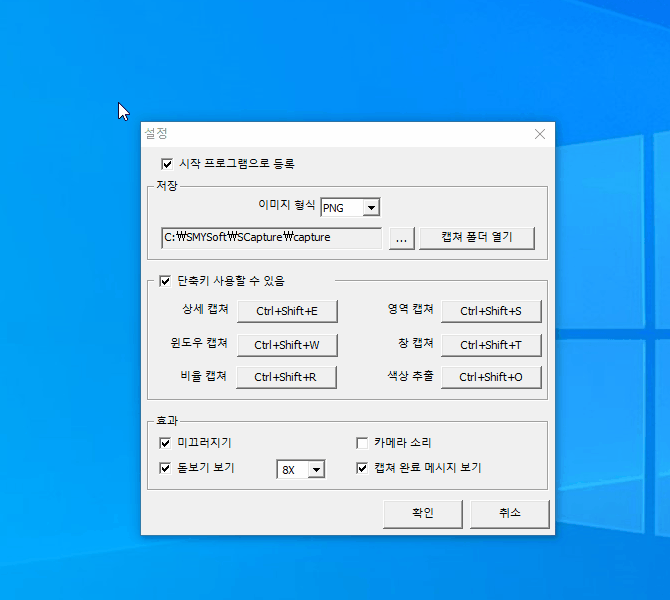Viewport: 670px width, 600px height.
Task: Open the 8X magnifier zoom dropdown
Action: point(316,470)
